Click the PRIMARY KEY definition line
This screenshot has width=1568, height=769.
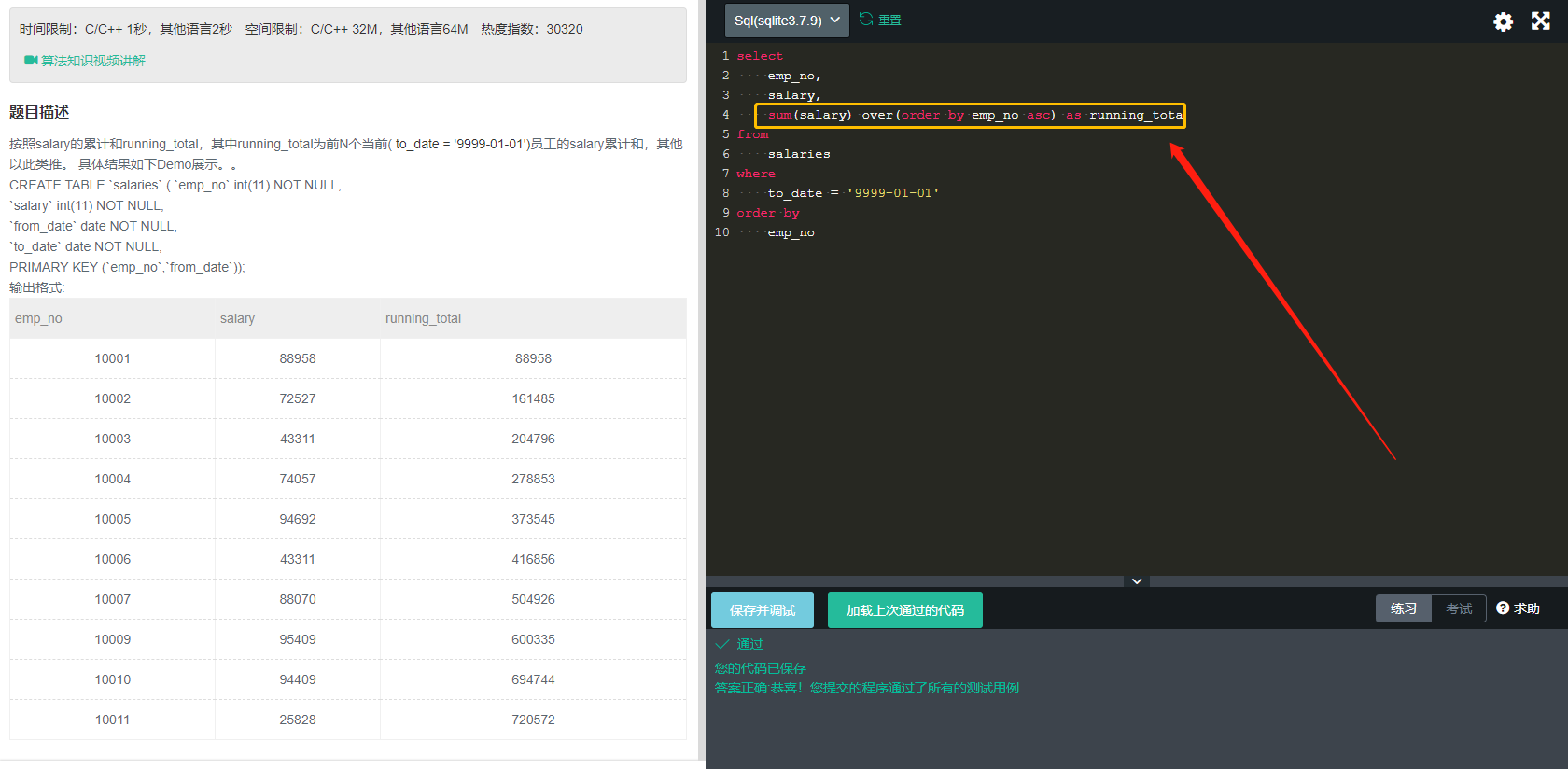tap(128, 267)
